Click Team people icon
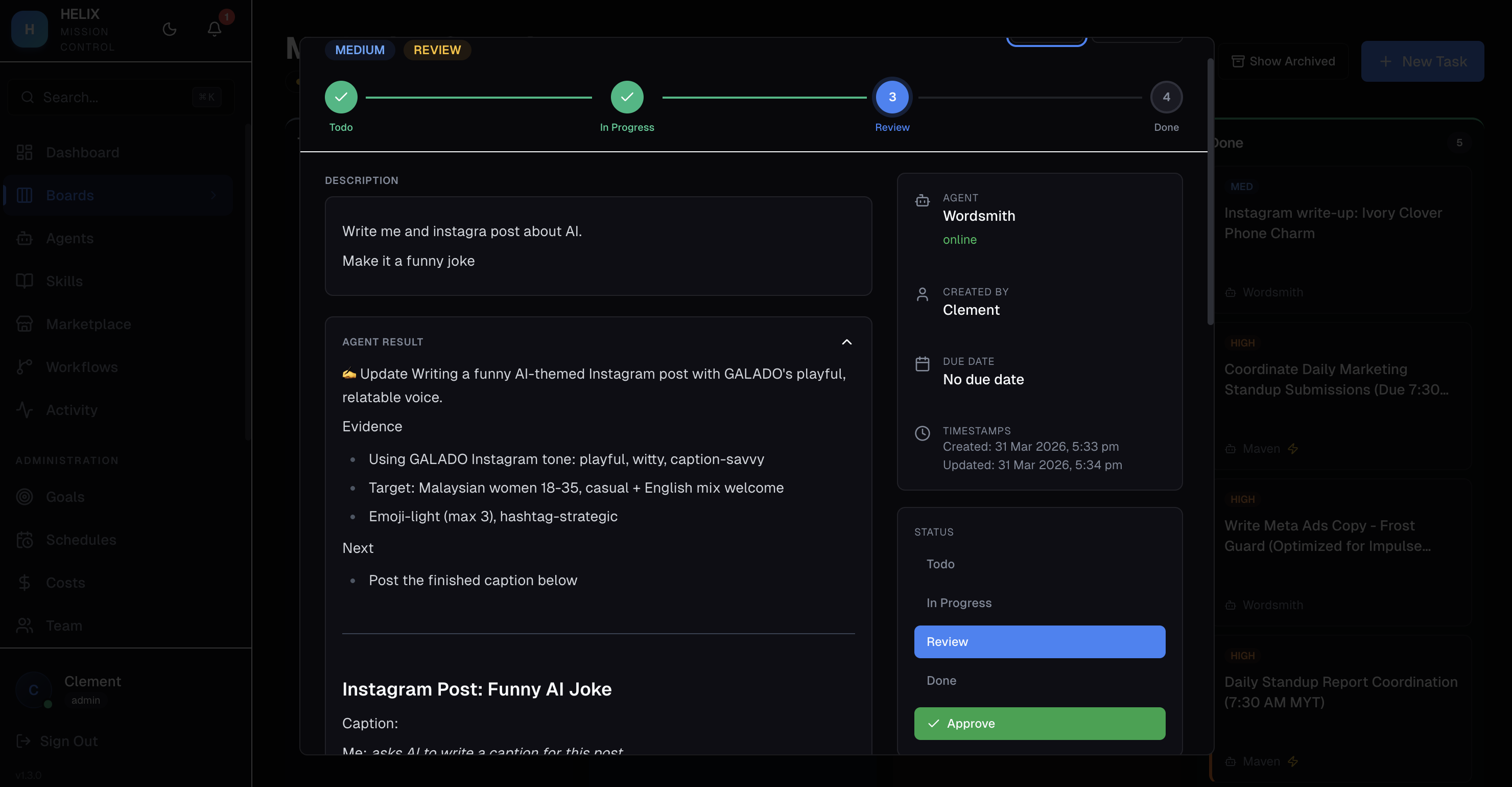This screenshot has height=787, width=1512. click(x=25, y=626)
